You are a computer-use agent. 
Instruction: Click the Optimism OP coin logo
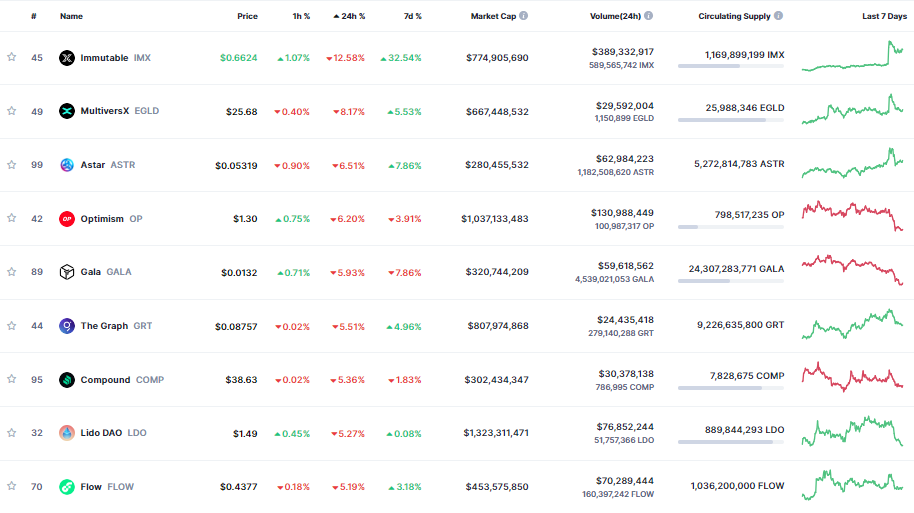pyautogui.click(x=67, y=219)
